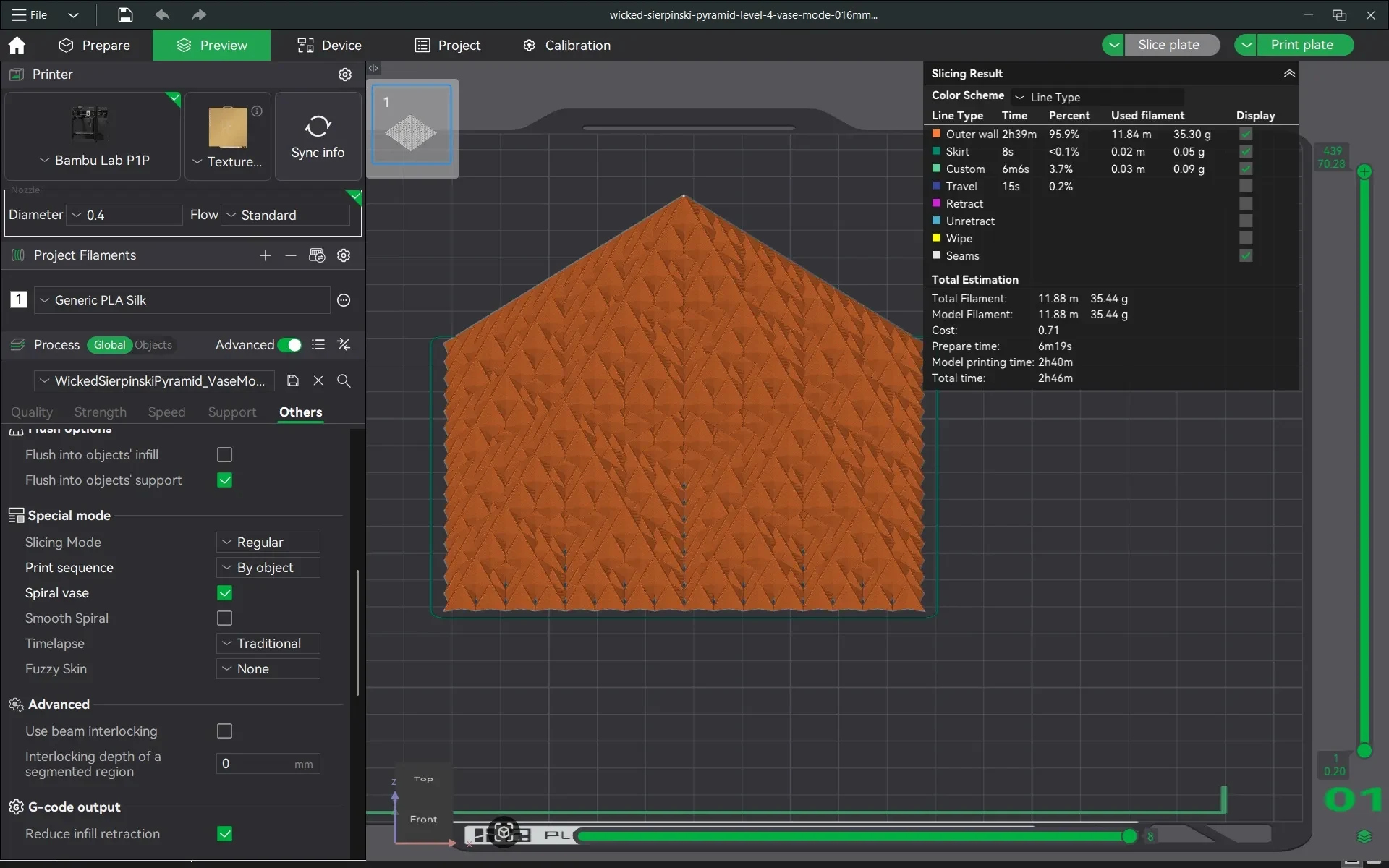Screen dimensions: 1389x868
Task: Hide Outer wall line display
Action: coord(1246,134)
